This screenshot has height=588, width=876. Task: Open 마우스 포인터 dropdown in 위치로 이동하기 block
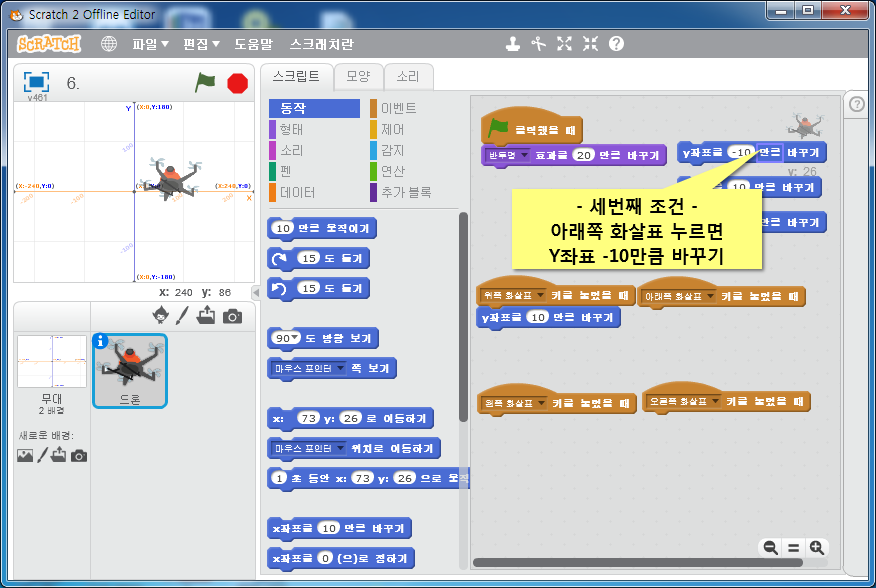click(308, 448)
